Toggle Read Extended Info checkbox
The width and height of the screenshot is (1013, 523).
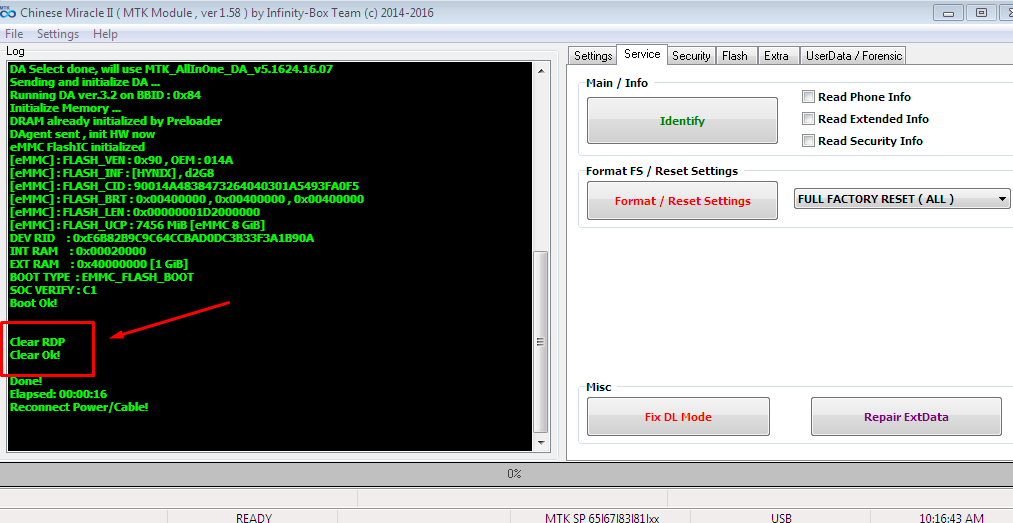[x=808, y=119]
